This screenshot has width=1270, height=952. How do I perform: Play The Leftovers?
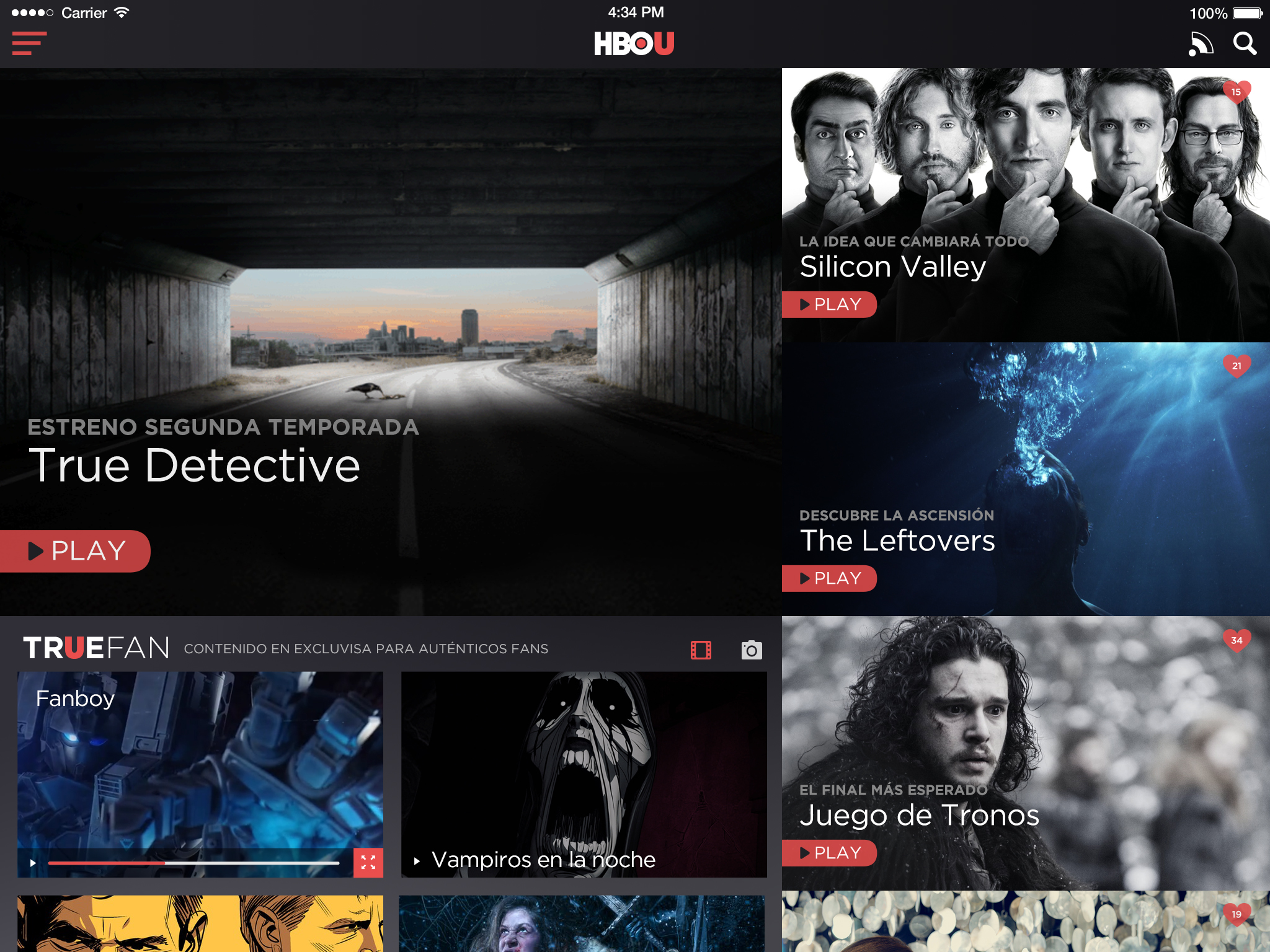click(829, 578)
